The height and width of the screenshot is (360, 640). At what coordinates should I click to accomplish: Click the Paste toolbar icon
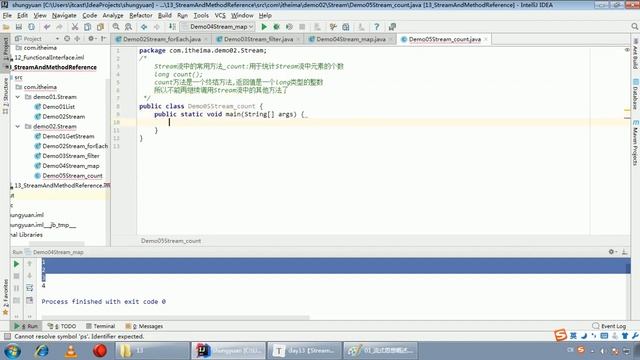[100, 27]
